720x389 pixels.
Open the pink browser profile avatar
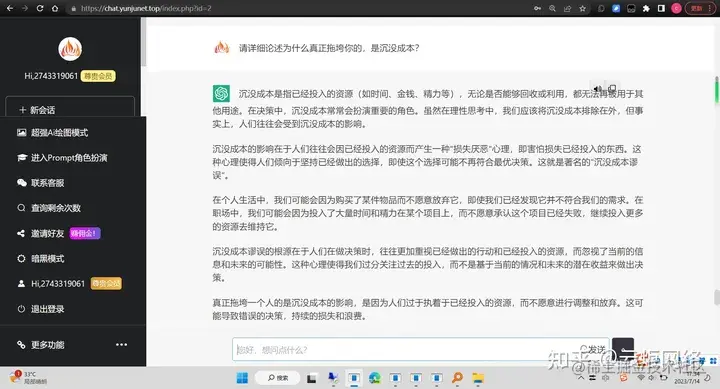[676, 8]
